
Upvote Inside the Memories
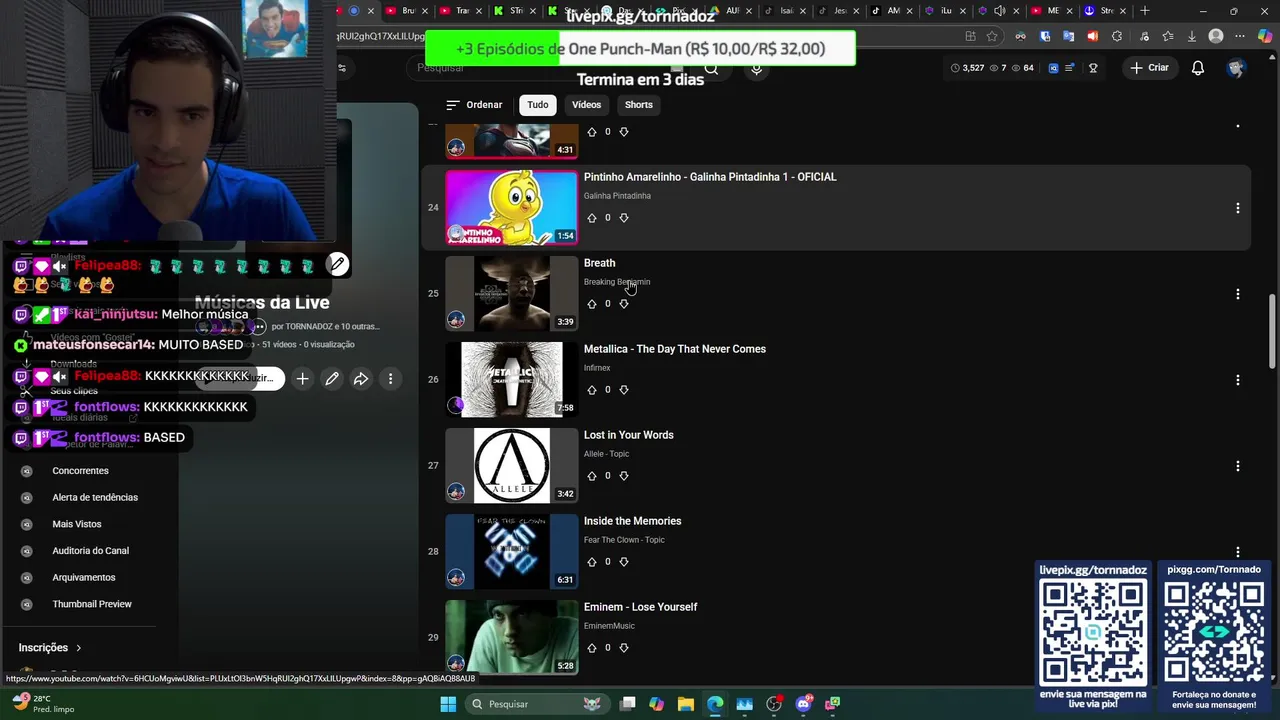pyautogui.click(x=592, y=562)
